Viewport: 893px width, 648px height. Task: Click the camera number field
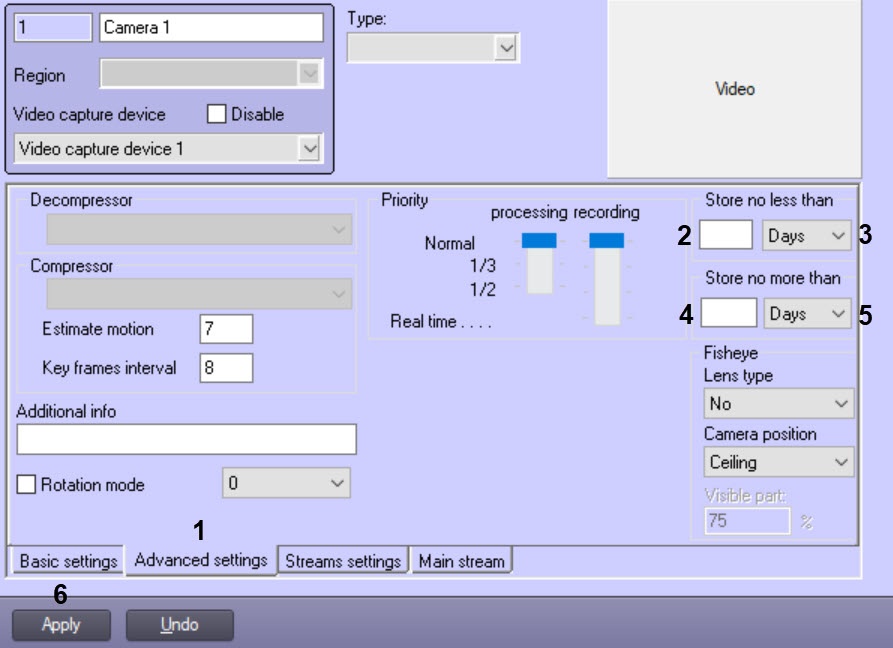click(53, 27)
